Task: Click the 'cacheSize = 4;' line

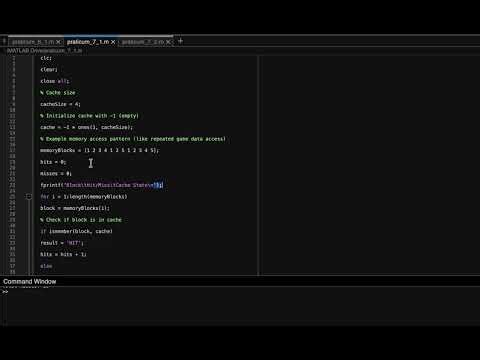Action: [x=60, y=104]
